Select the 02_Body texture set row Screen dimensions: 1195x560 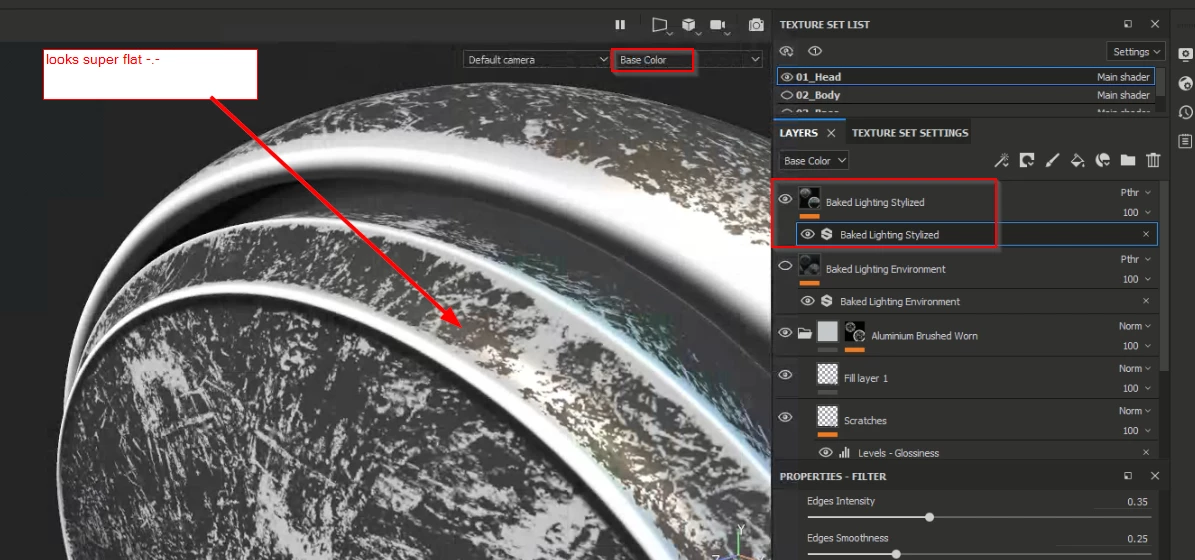[x=966, y=95]
